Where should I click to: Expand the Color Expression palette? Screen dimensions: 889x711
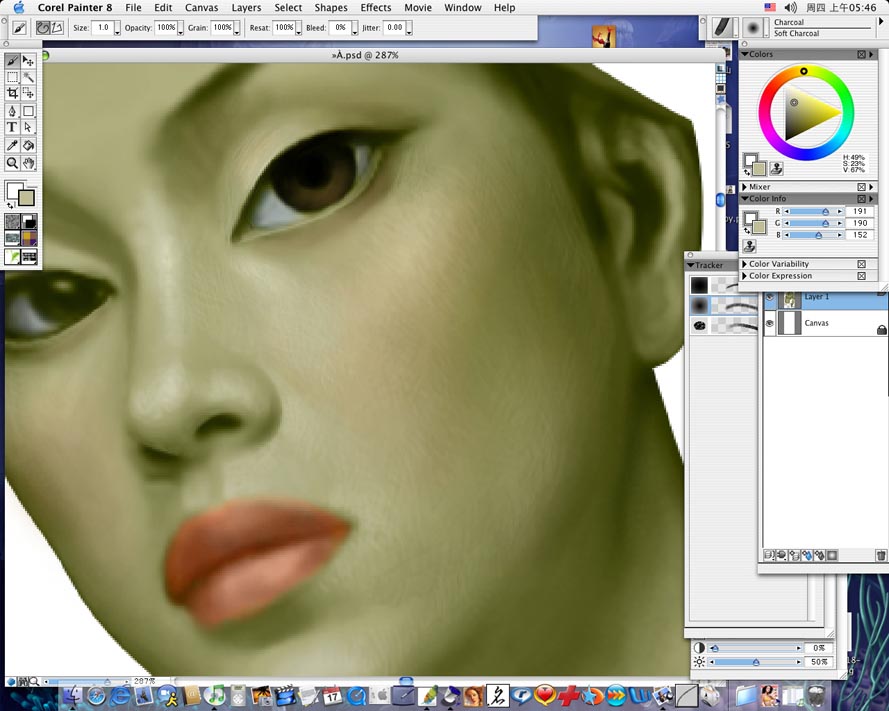coord(745,276)
